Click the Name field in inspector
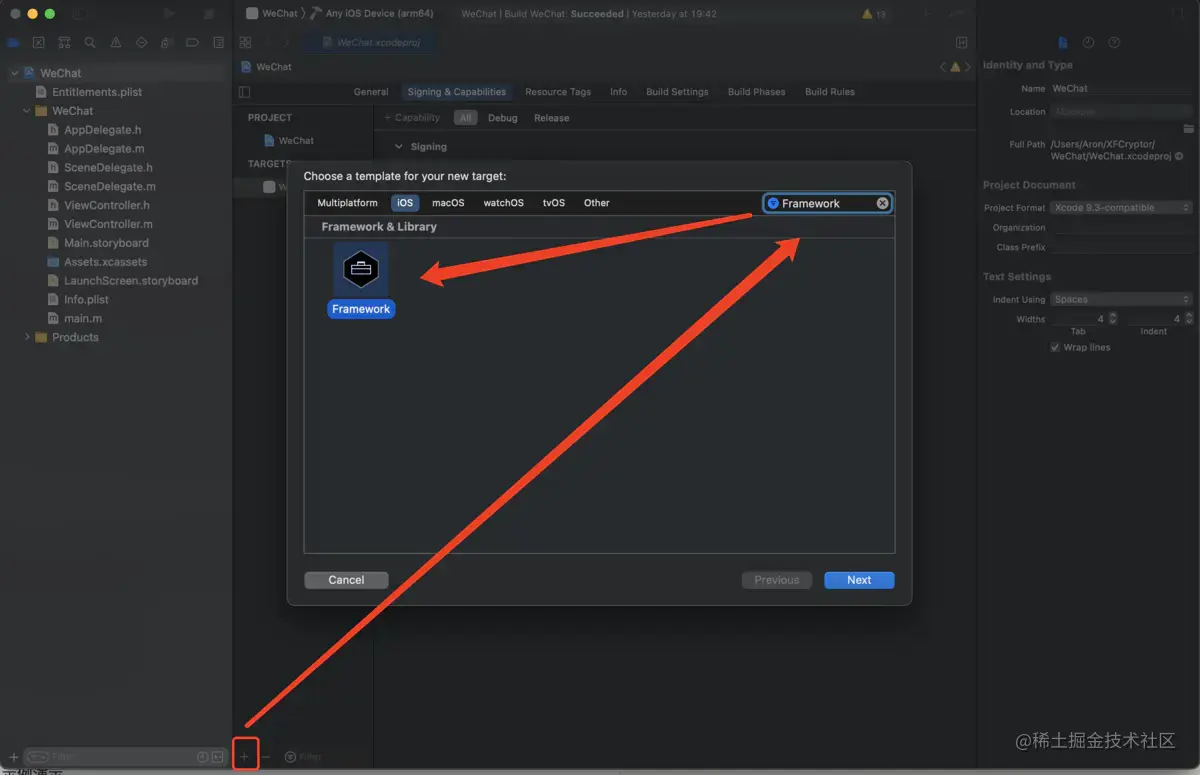Screen dimensions: 1200x775 (1121, 89)
